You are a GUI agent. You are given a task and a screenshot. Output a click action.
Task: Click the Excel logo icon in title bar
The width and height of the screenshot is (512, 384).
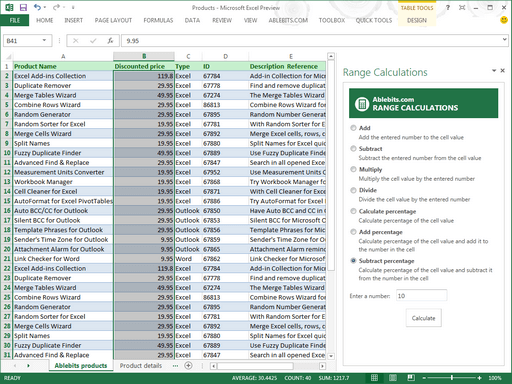(x=9, y=7)
